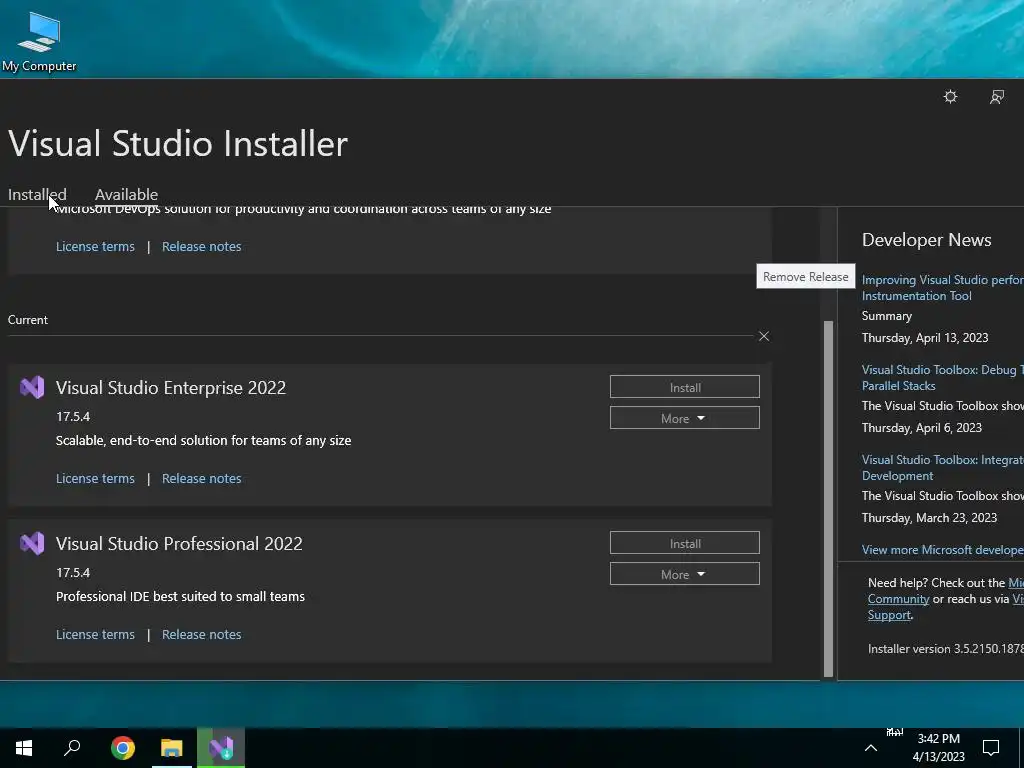Open the Community help link
The height and width of the screenshot is (768, 1024).
898,599
